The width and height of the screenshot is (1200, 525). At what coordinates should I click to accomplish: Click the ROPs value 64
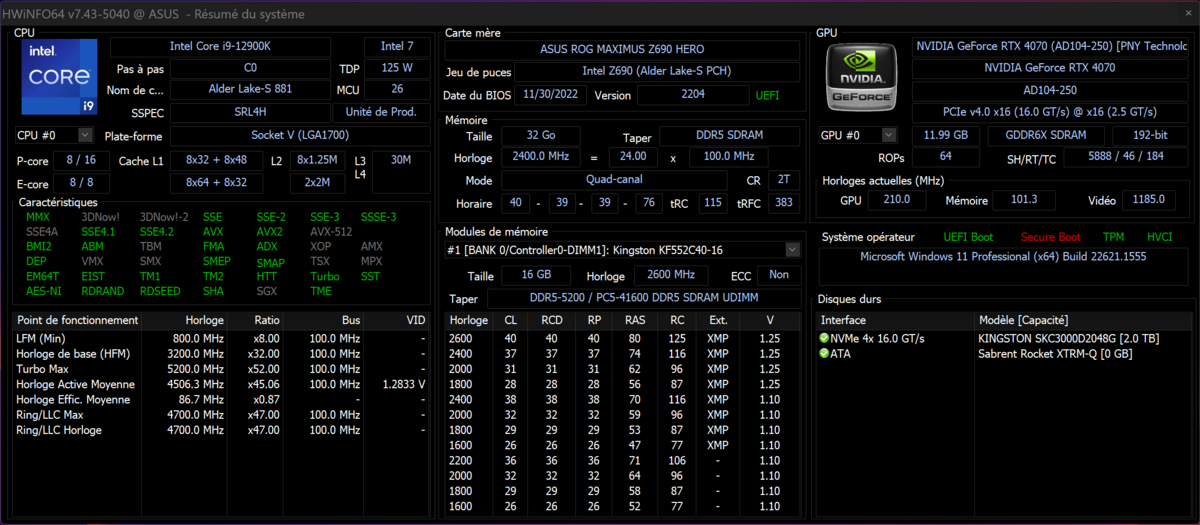pos(945,157)
